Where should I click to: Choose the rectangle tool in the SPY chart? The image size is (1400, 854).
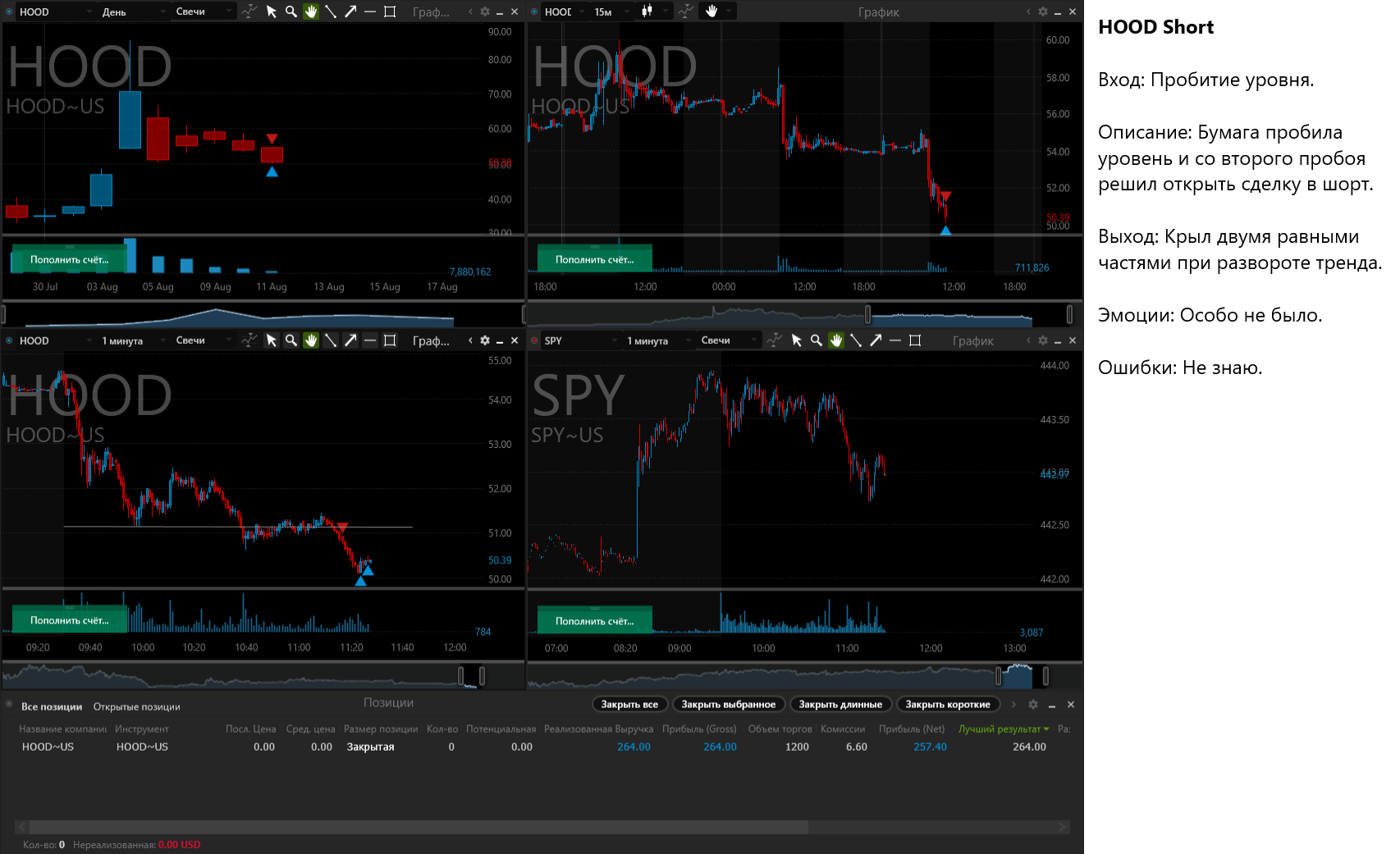915,340
